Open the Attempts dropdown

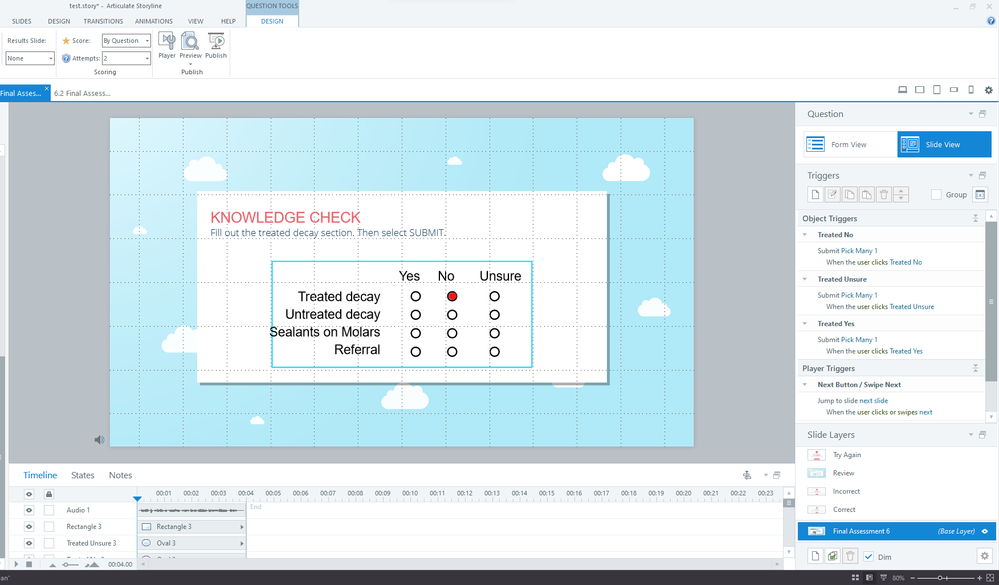coord(126,58)
